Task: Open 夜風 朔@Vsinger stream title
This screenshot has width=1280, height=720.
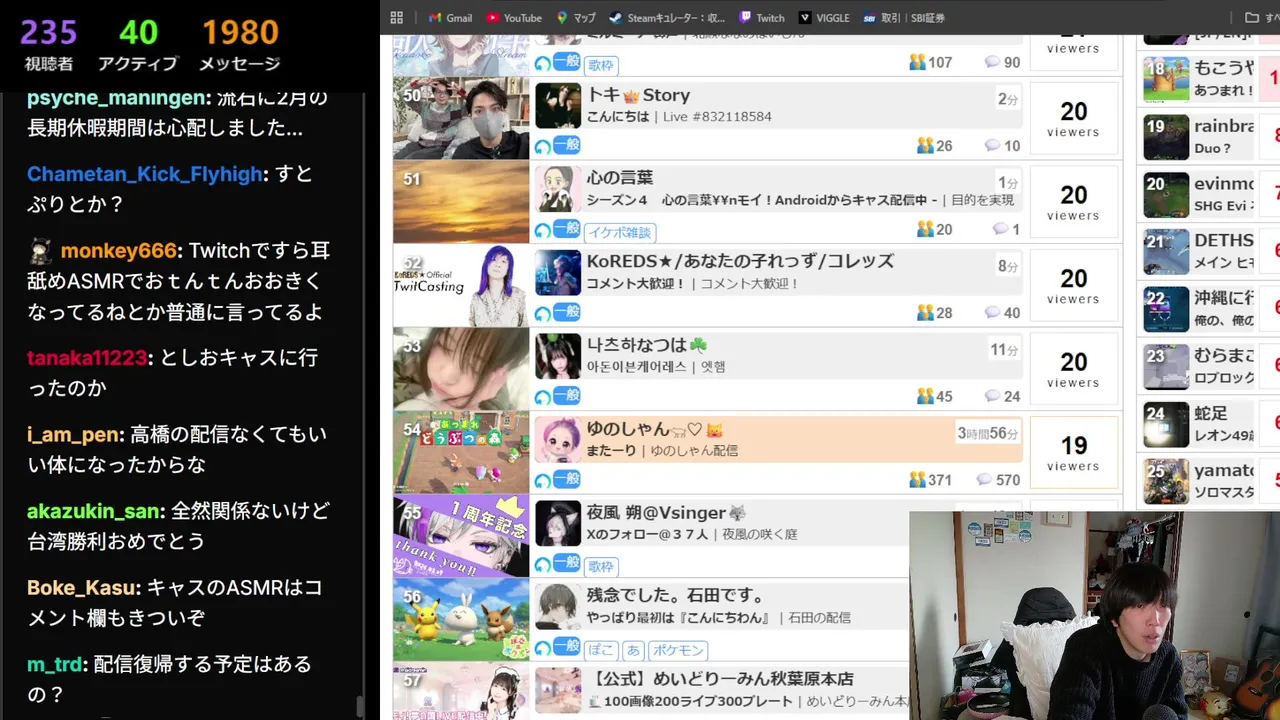Action: [x=666, y=512]
